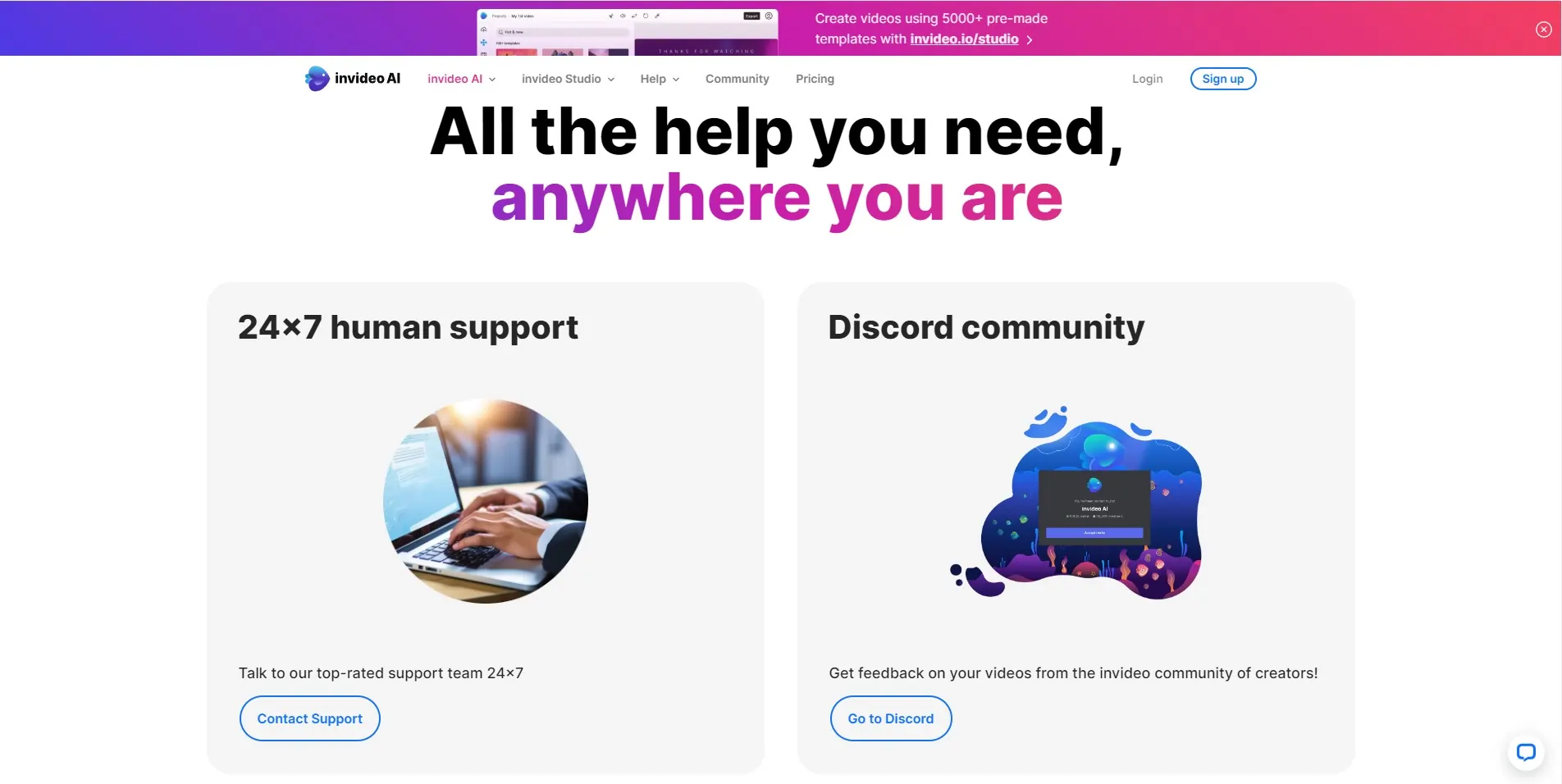Expand the invideo Studio dropdown menu
Viewport: 1562px width, 784px height.
click(x=568, y=79)
